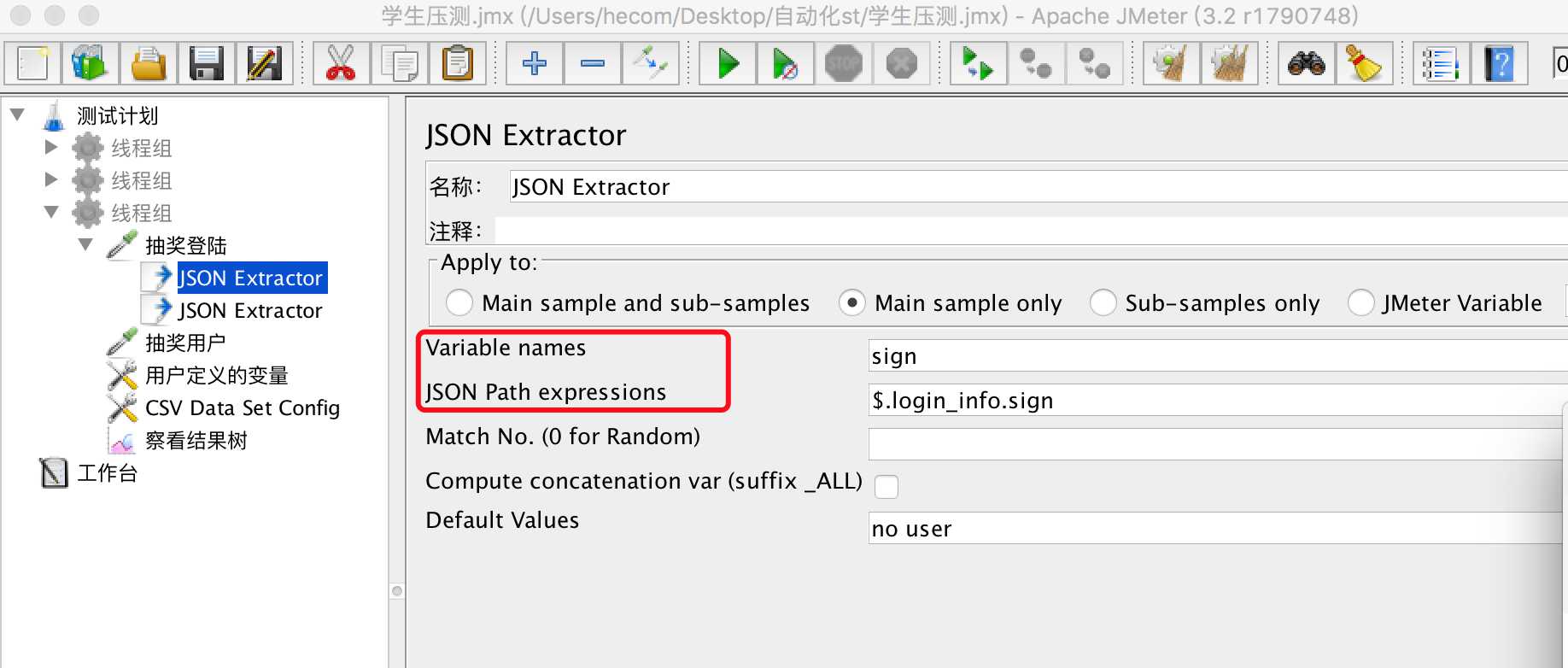Click the Stop test icon
1568x668 pixels.
click(844, 63)
